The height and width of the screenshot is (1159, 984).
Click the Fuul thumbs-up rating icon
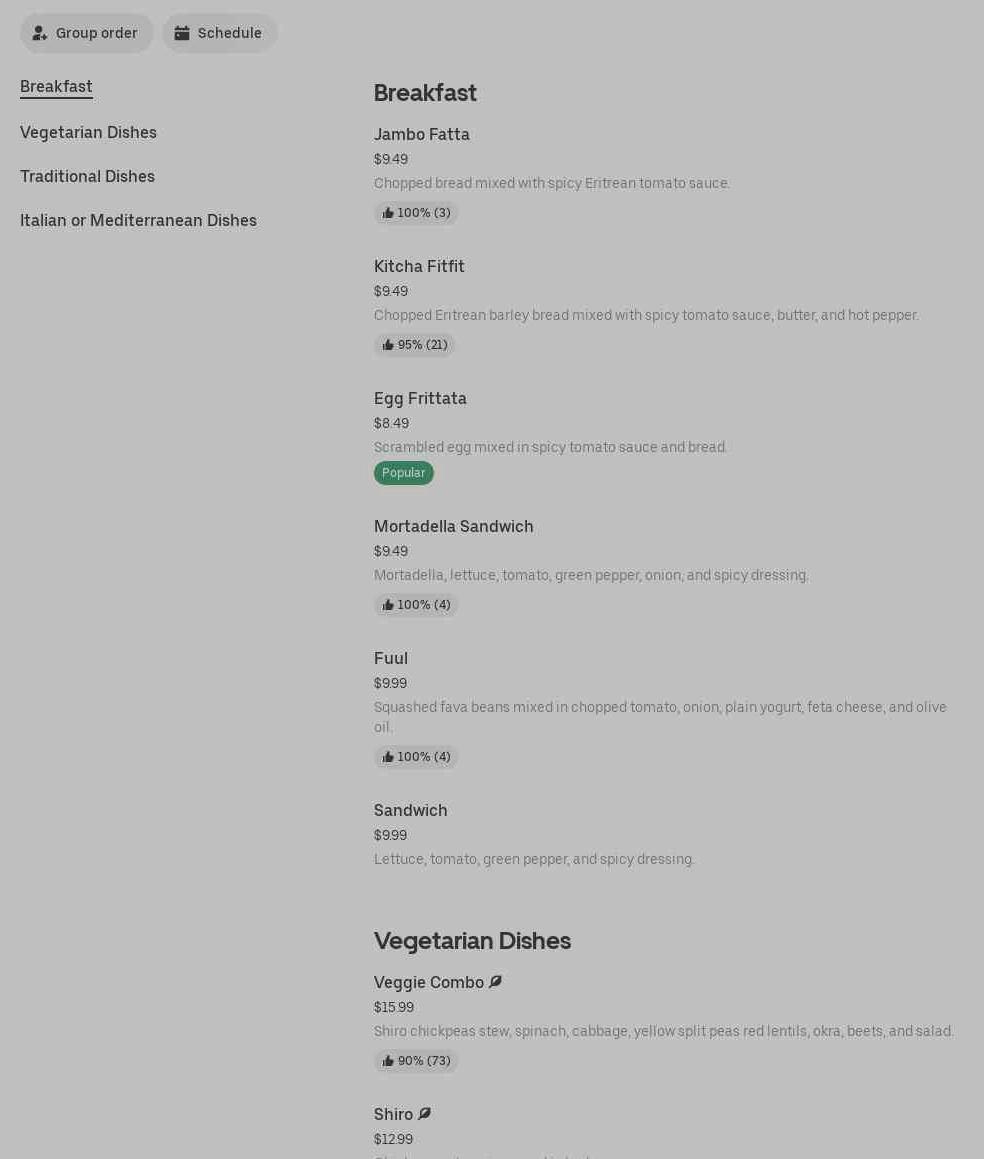tap(388, 757)
